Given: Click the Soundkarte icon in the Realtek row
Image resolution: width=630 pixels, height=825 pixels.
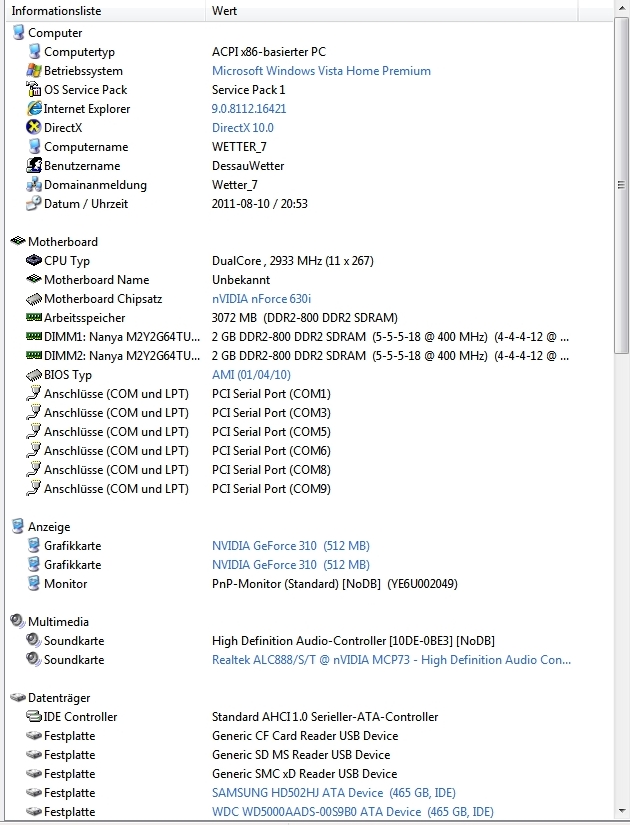Looking at the screenshot, I should (x=34, y=659).
